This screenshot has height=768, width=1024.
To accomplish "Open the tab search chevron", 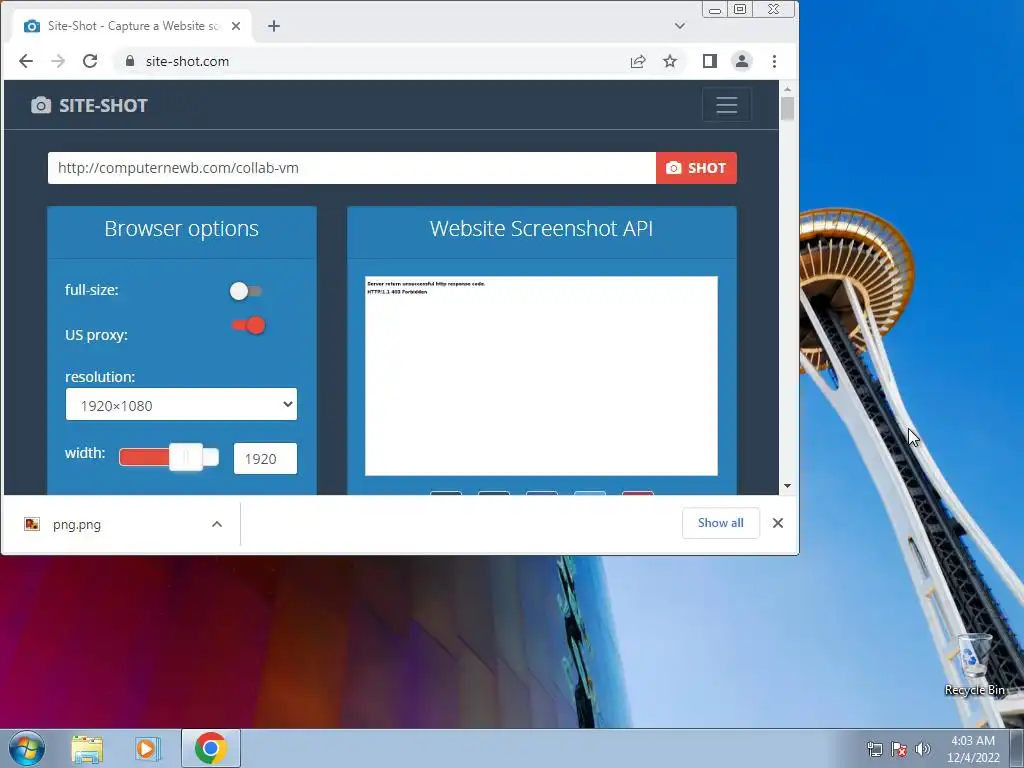I will click(x=680, y=26).
